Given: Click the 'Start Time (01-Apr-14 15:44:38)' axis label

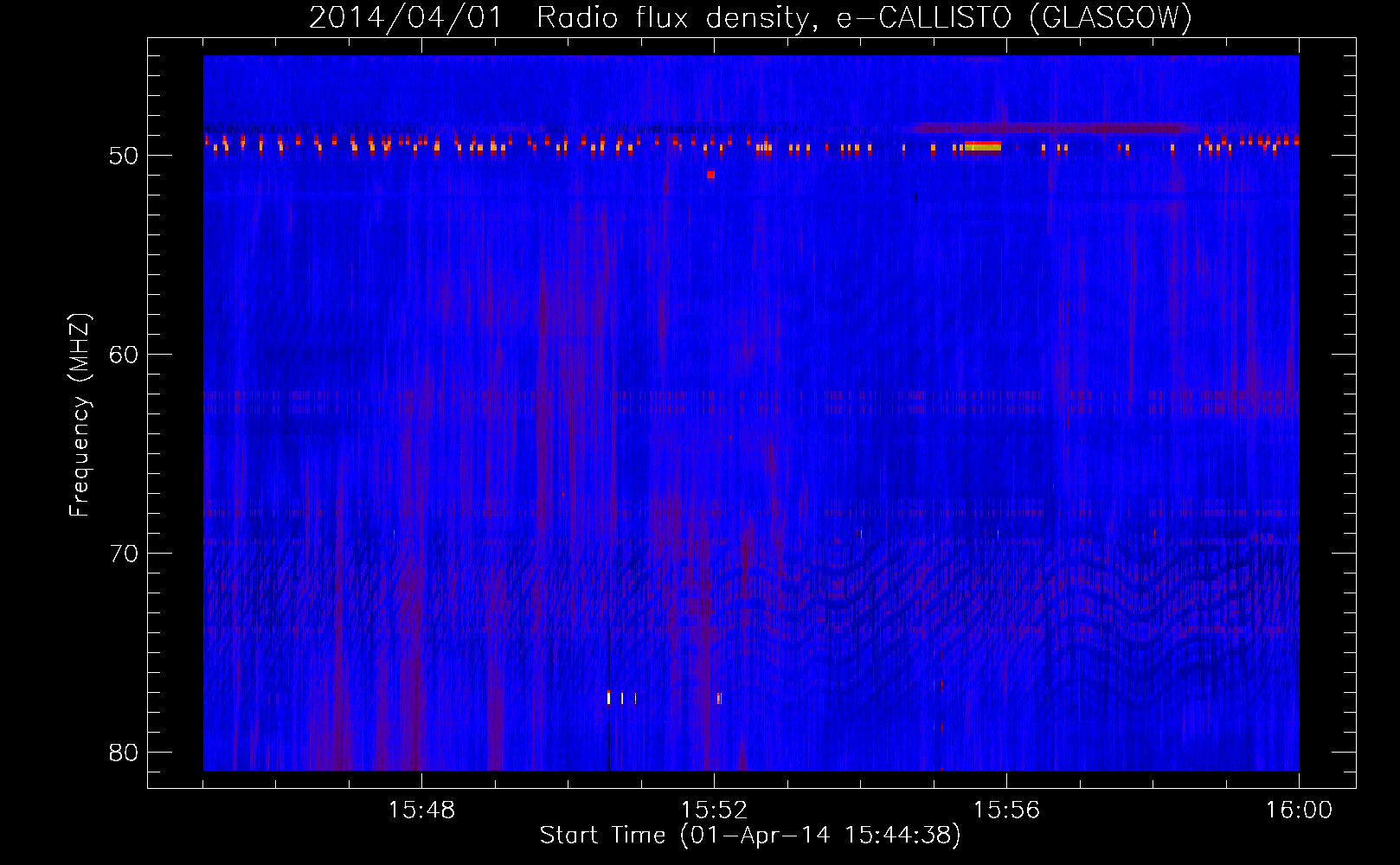Looking at the screenshot, I should coord(750,836).
